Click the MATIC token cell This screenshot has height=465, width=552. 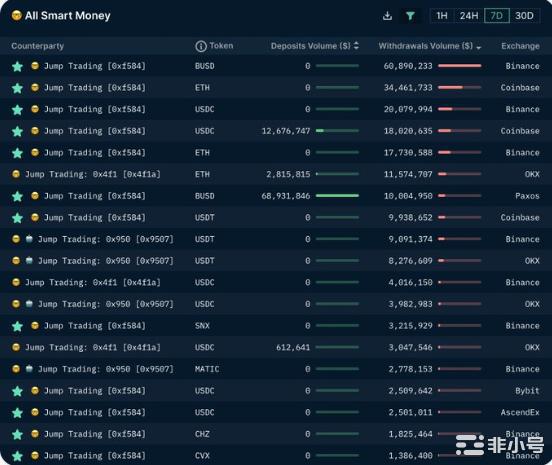pos(207,369)
